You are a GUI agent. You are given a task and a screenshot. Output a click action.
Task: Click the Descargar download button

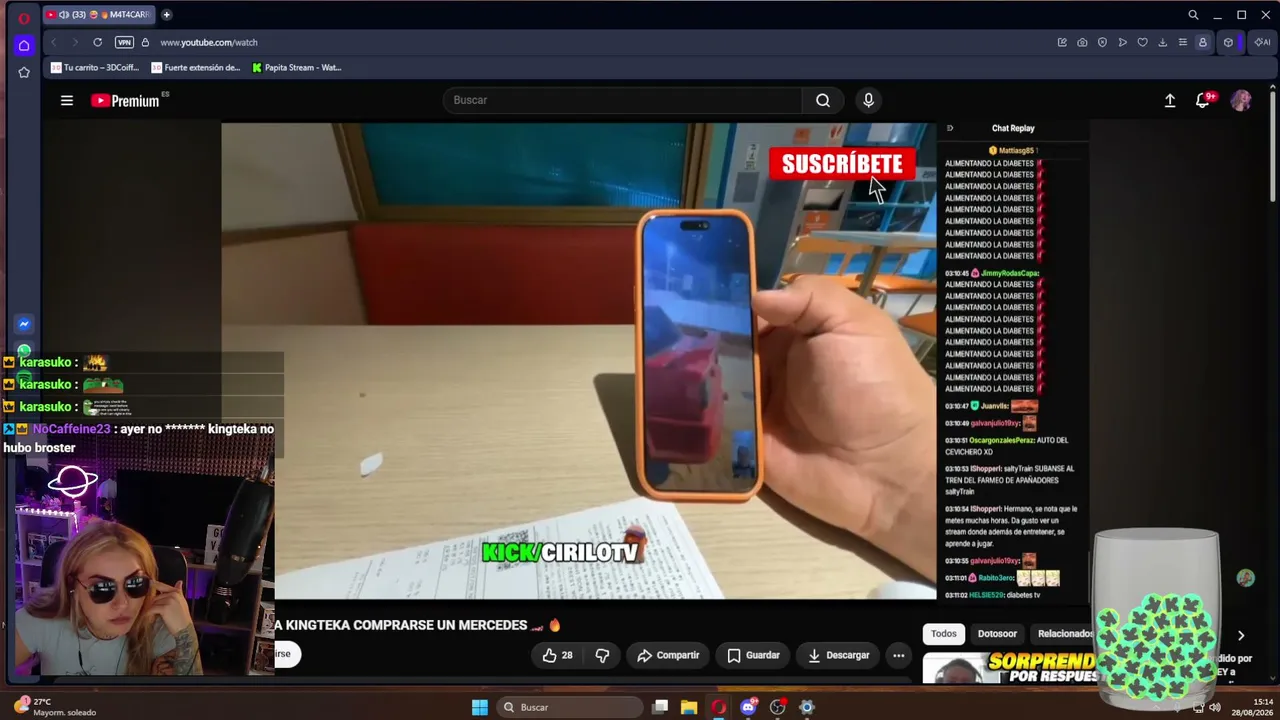point(838,655)
